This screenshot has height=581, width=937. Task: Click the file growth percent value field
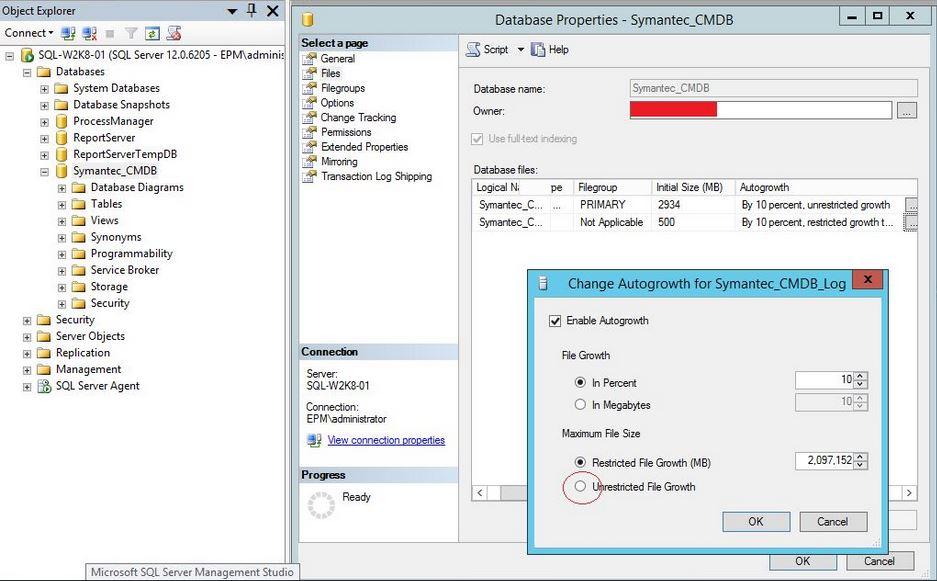pos(825,380)
